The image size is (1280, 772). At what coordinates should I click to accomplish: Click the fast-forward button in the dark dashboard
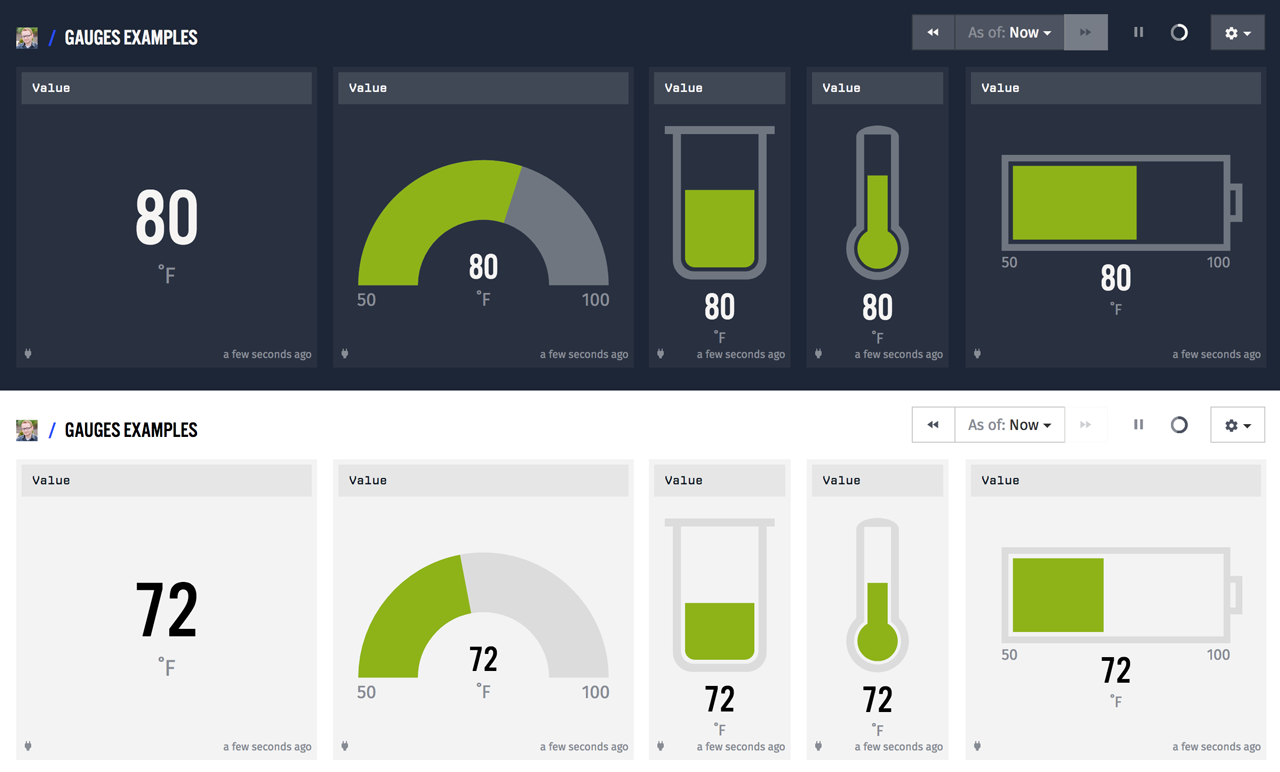1085,33
